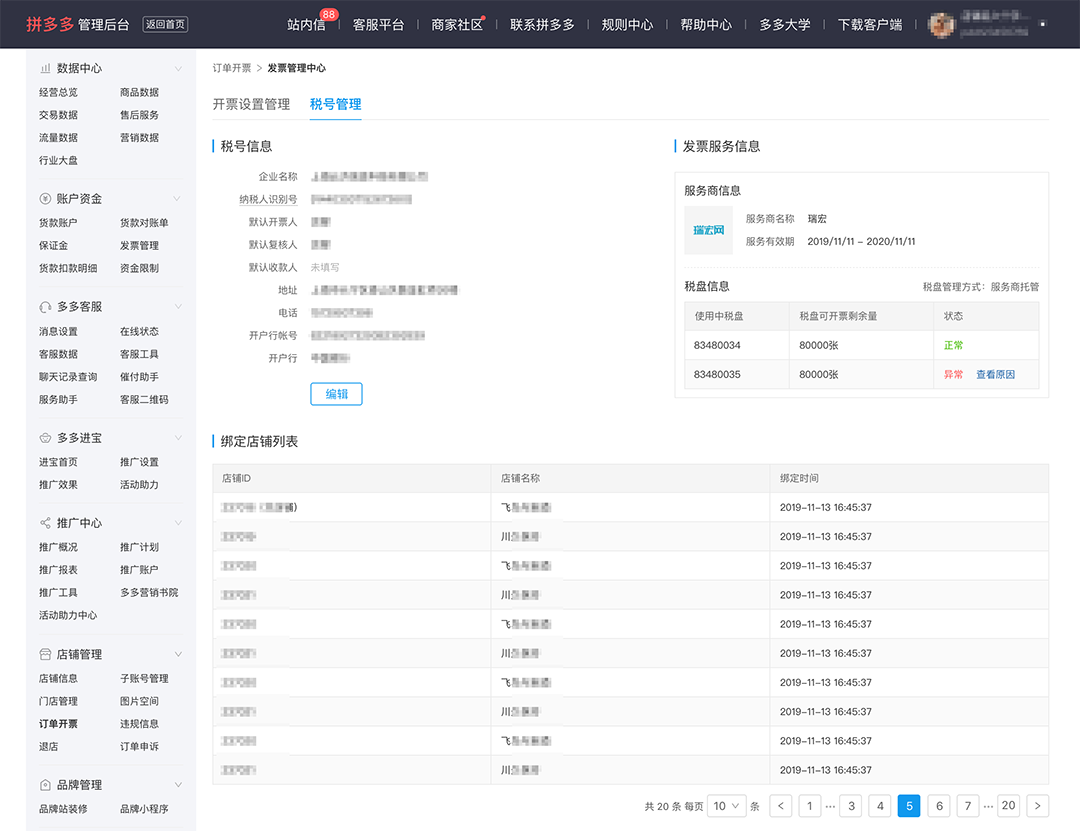
Task: Open 货款扣款明细 in sidebar
Action: click(x=68, y=268)
